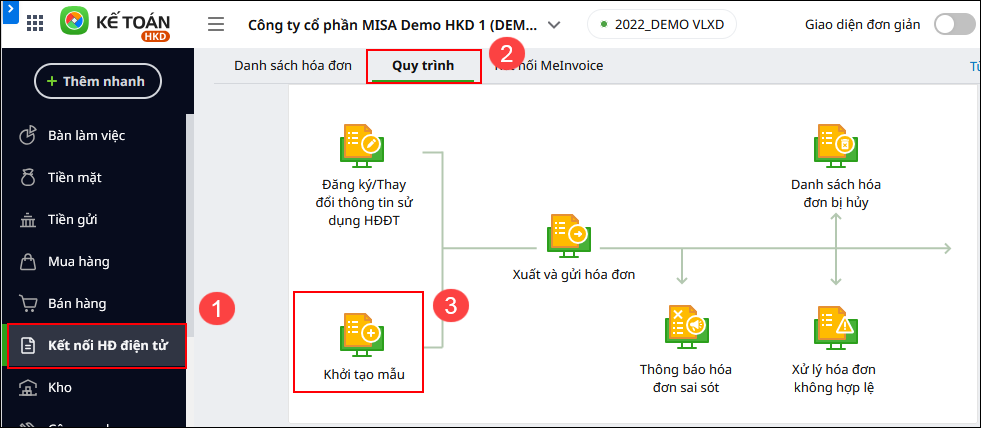The image size is (981, 428).
Task: Open Tiền mặt in sidebar
Action: tap(94, 178)
